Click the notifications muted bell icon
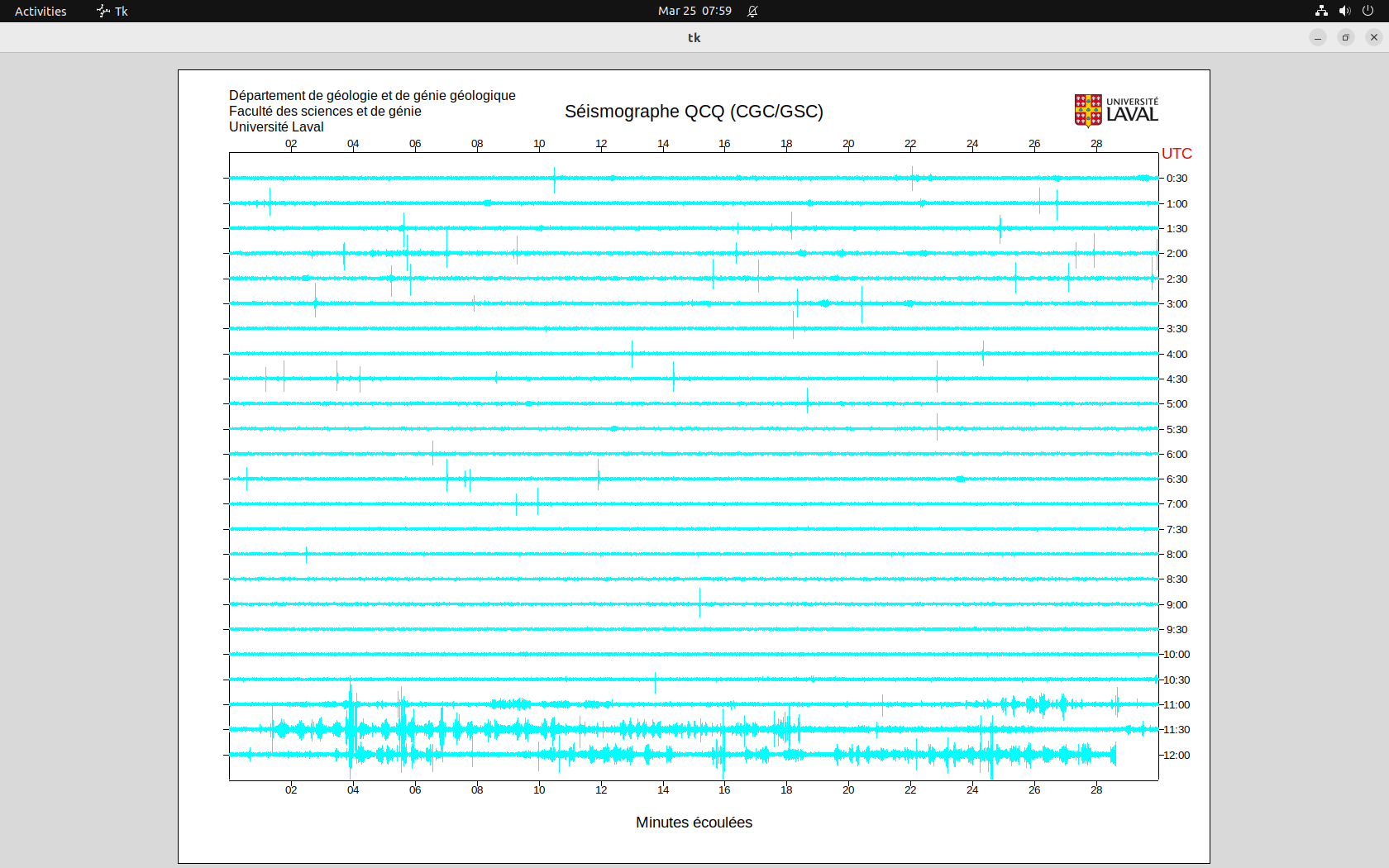1389x868 pixels. click(752, 11)
